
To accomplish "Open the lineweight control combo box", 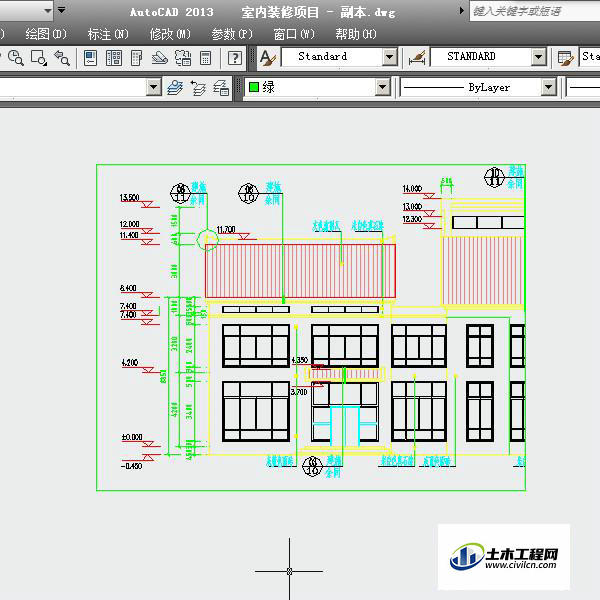I will coord(583,87).
